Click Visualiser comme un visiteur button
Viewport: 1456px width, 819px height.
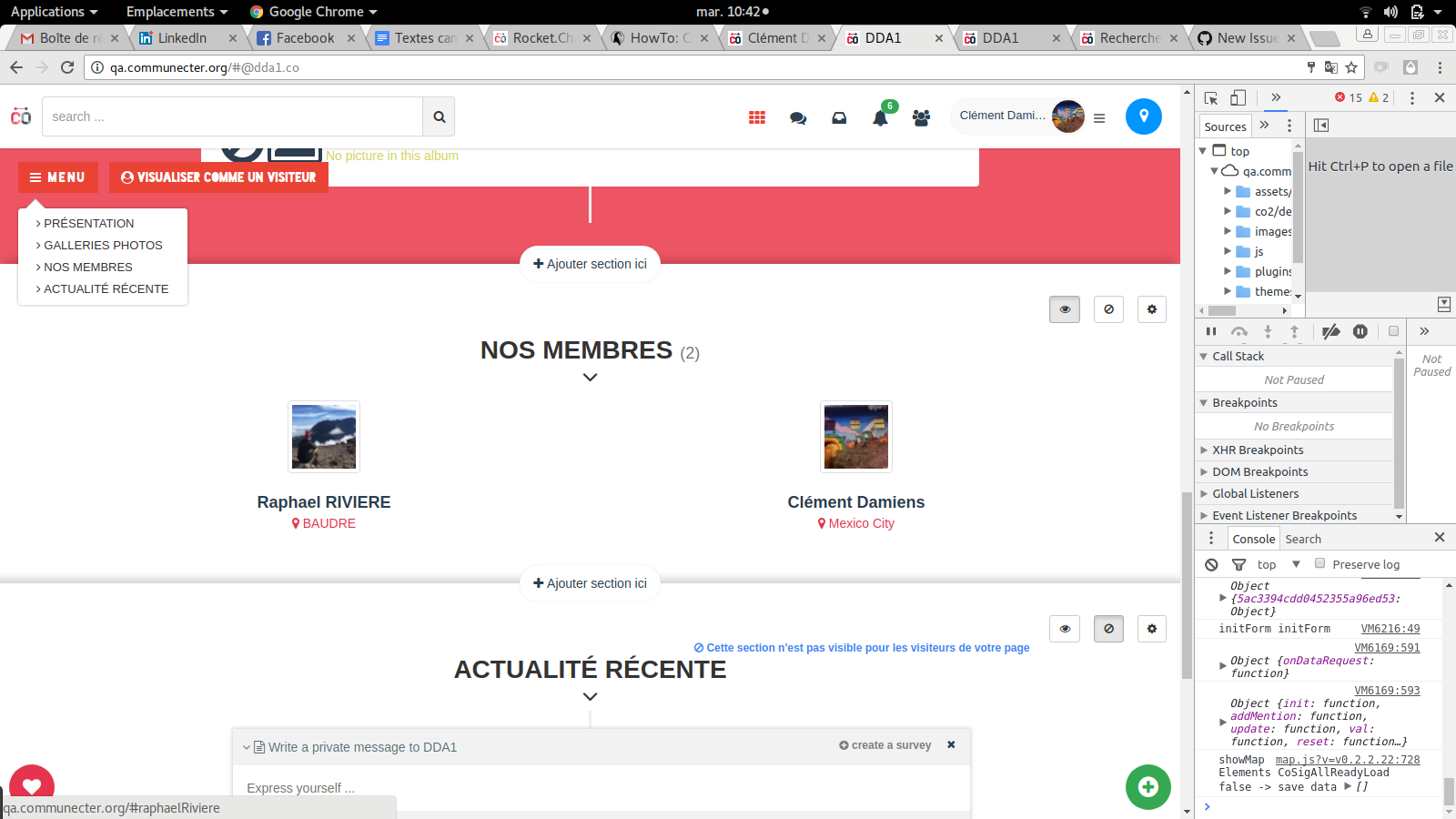218,177
